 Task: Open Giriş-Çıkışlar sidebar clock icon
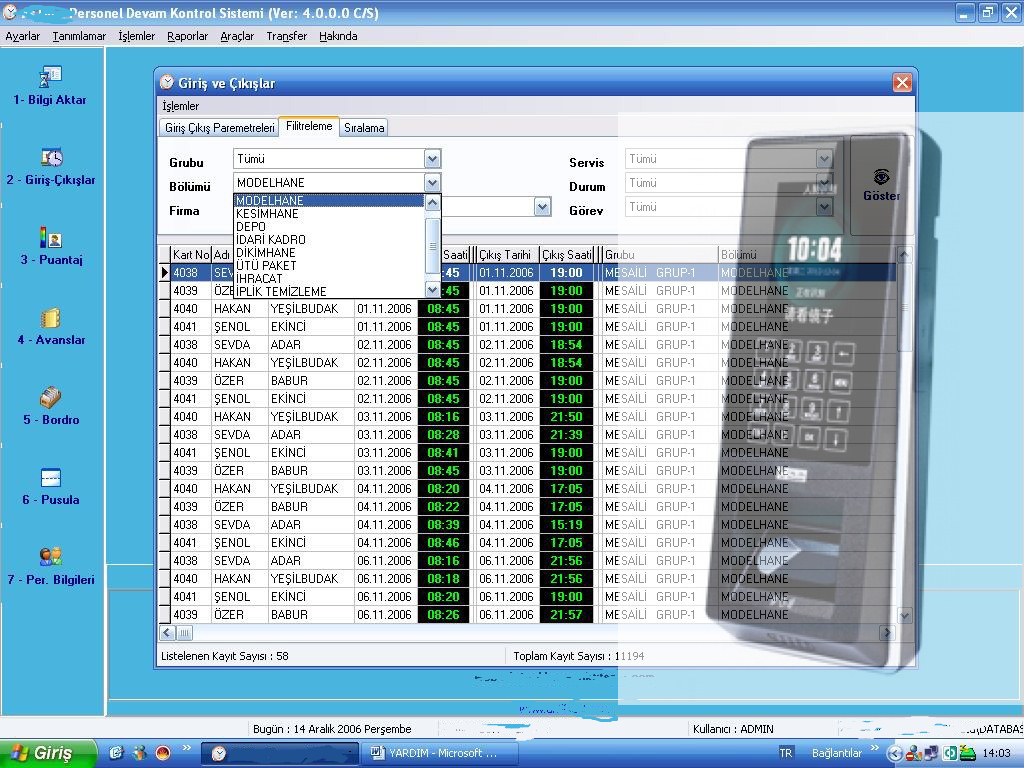click(x=51, y=158)
